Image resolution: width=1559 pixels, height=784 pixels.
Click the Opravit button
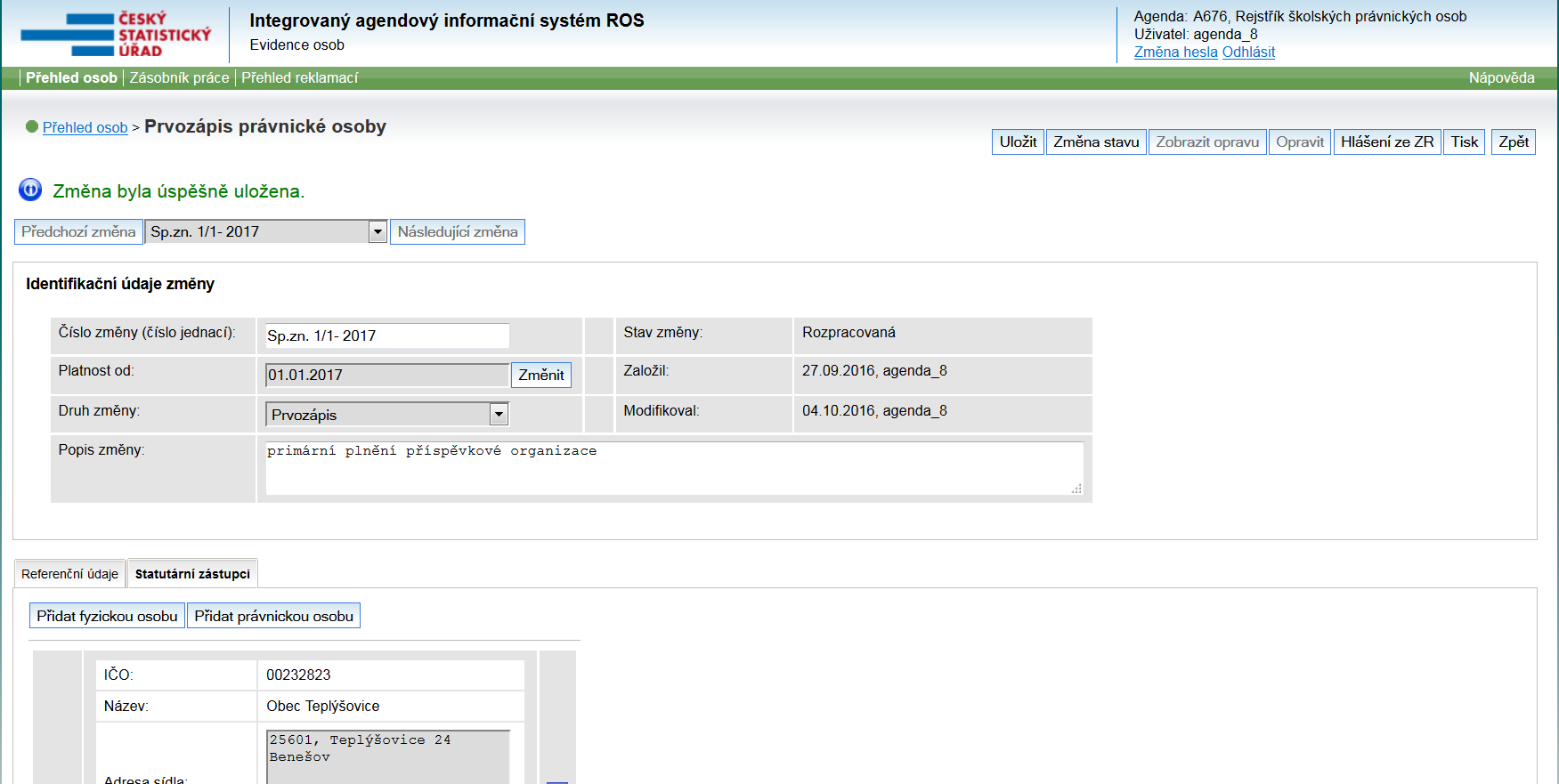tap(1300, 142)
